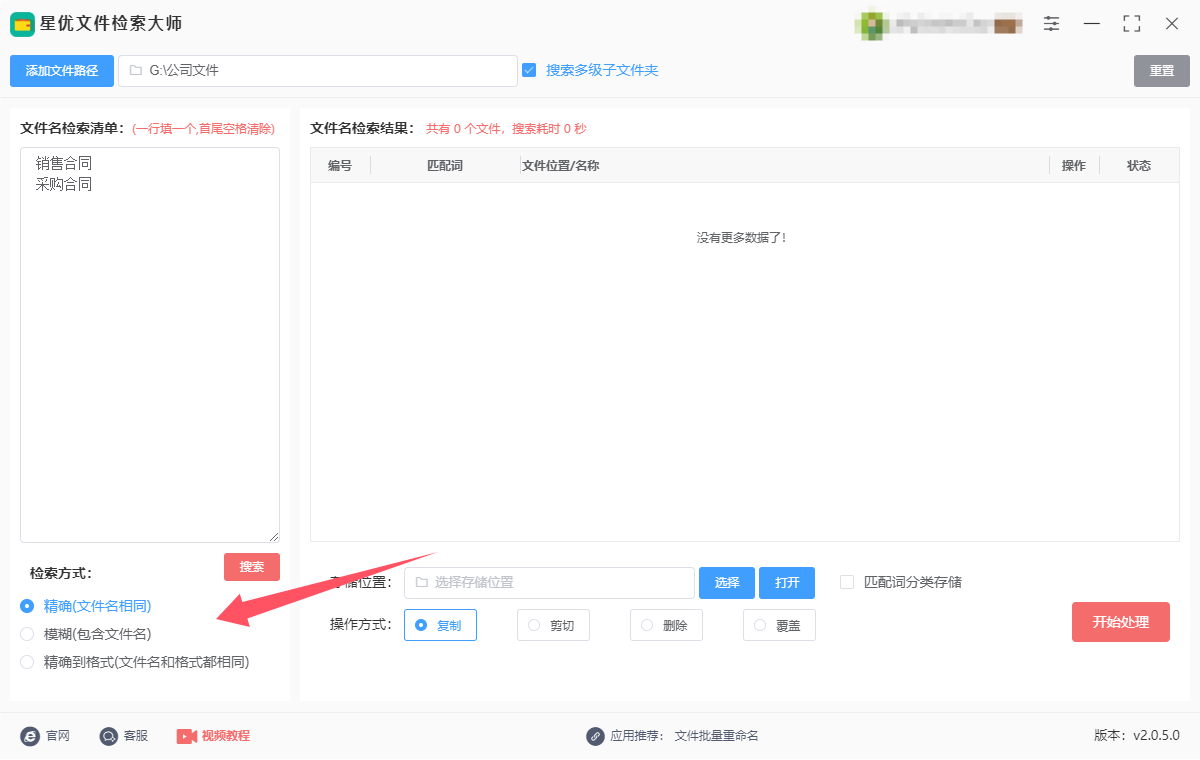Click the red 搜索 button

pyautogui.click(x=252, y=567)
